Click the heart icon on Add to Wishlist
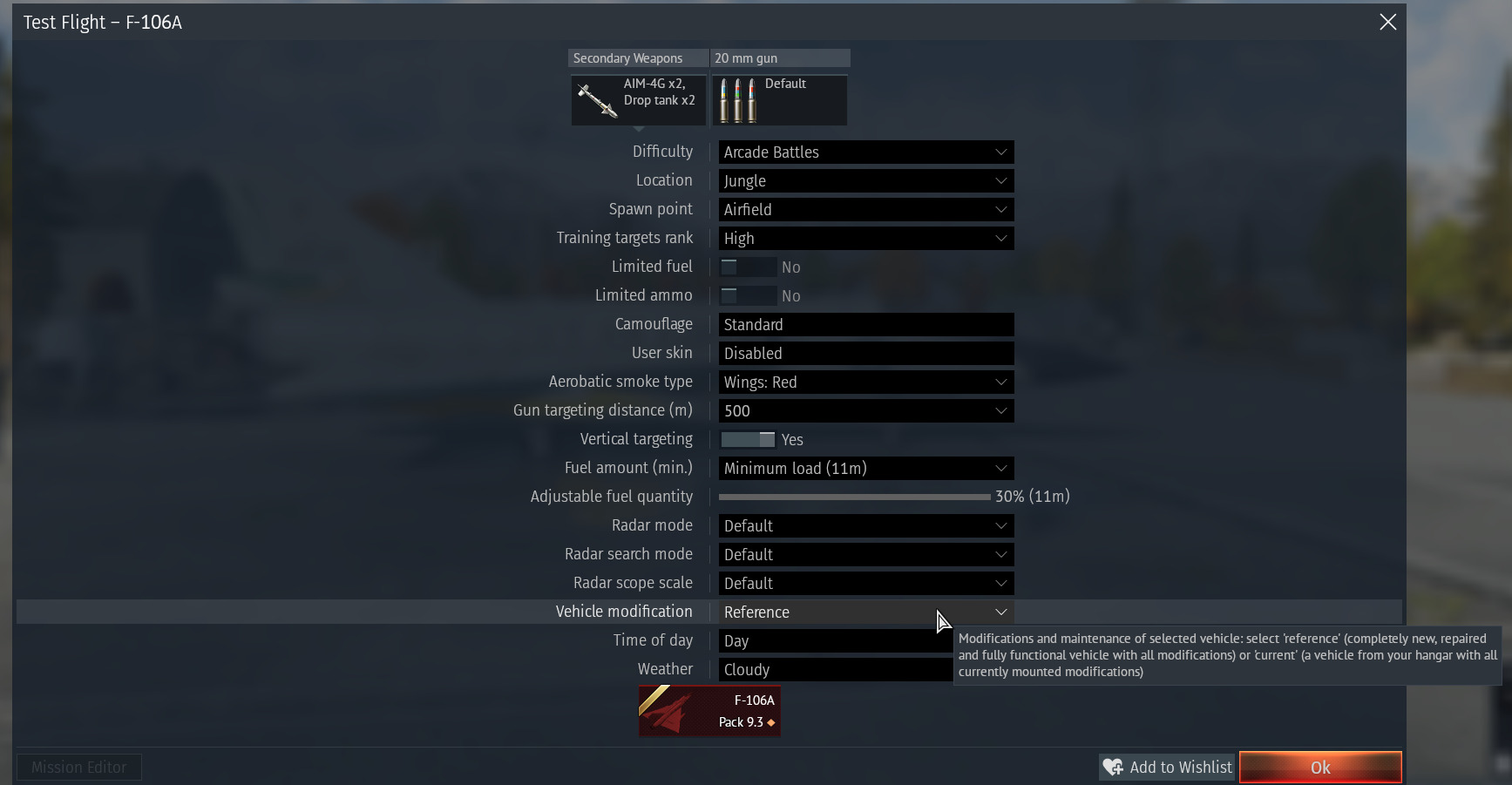The image size is (1512, 785). 1113,767
